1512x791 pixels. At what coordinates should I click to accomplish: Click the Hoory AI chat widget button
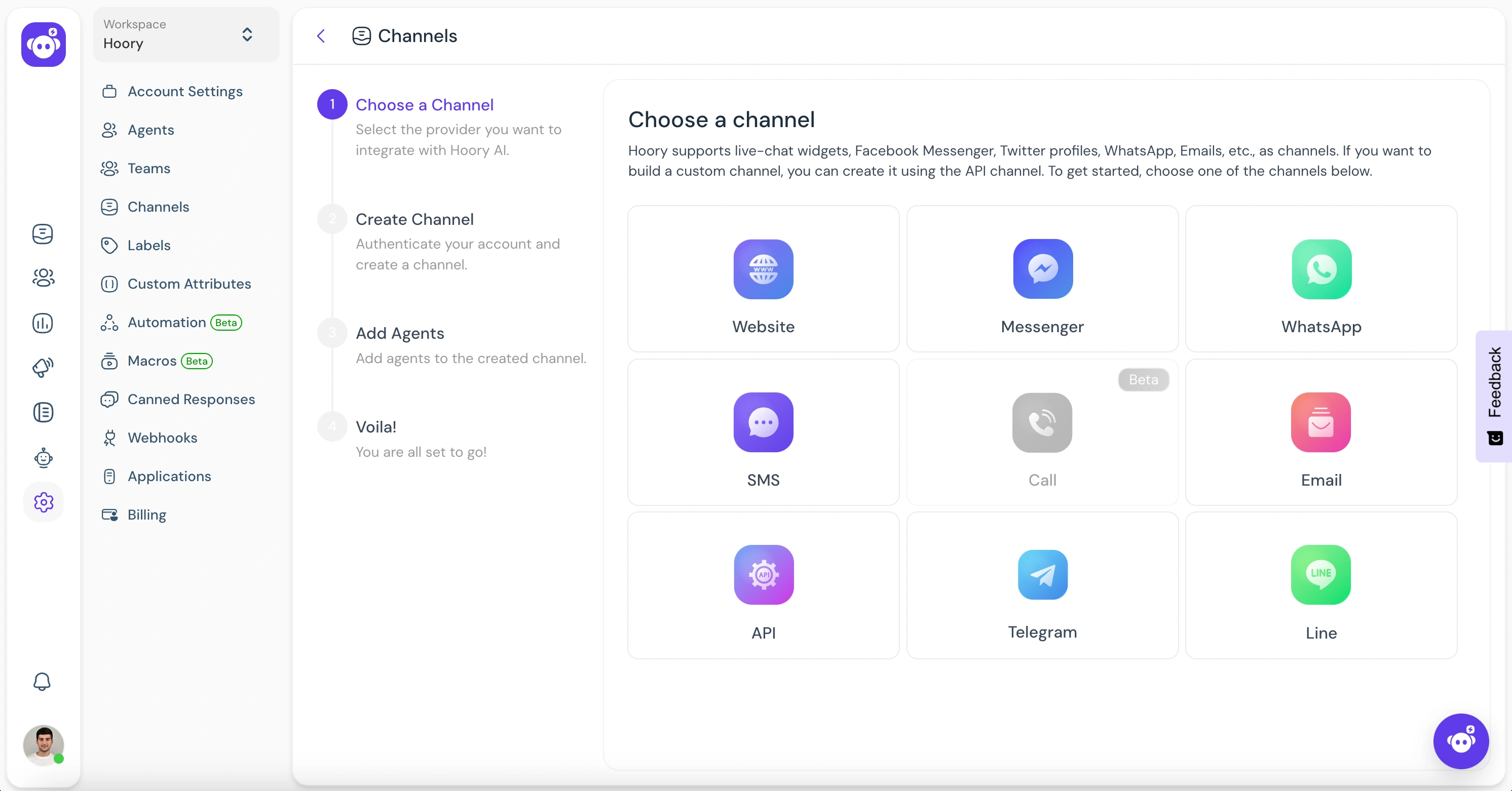point(1462,741)
